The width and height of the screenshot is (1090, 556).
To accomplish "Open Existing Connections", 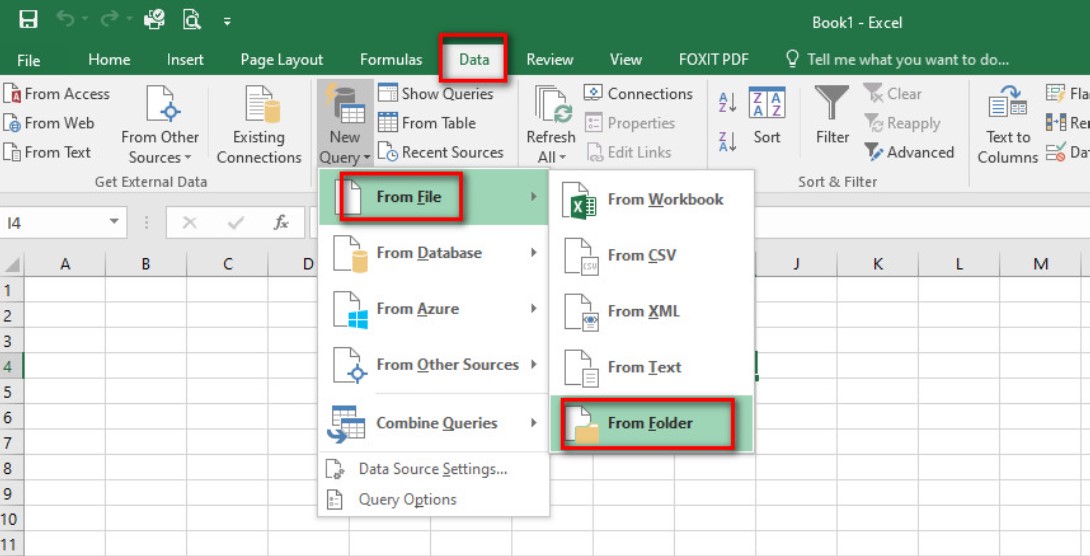I will pos(259,125).
